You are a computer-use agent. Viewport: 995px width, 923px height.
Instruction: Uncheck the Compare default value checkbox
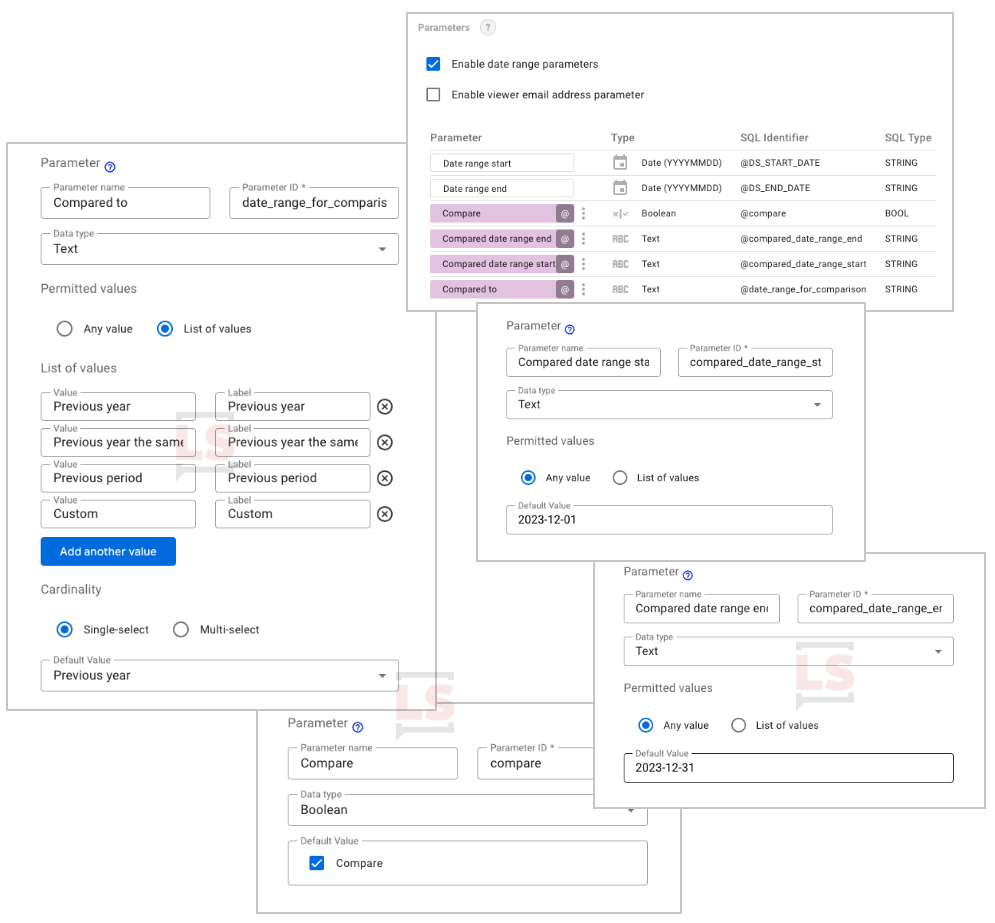[317, 863]
